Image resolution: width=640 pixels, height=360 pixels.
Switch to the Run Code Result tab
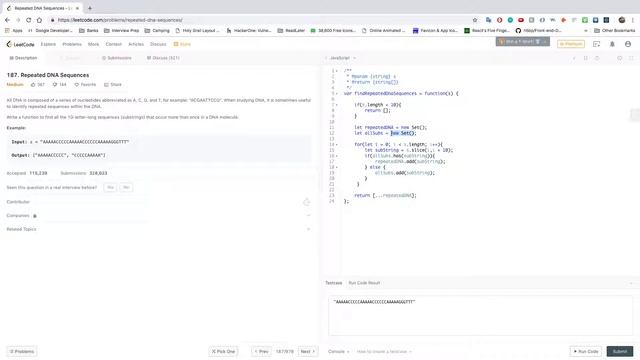click(x=364, y=283)
